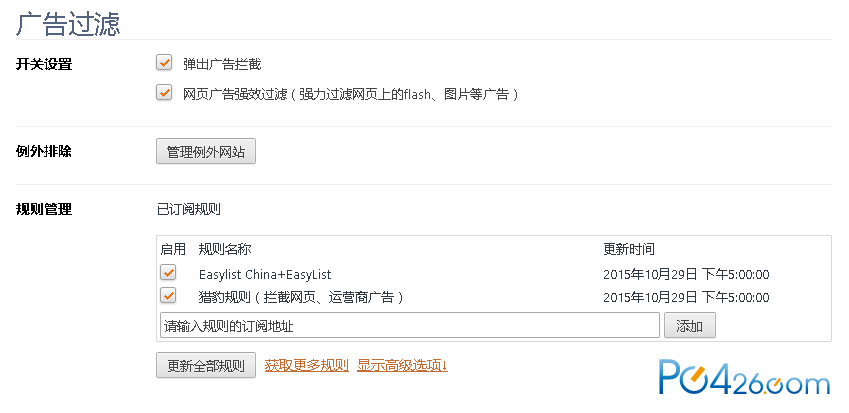Disable 网页广告强效过滤 checkbox
The image size is (849, 413).
(x=164, y=93)
